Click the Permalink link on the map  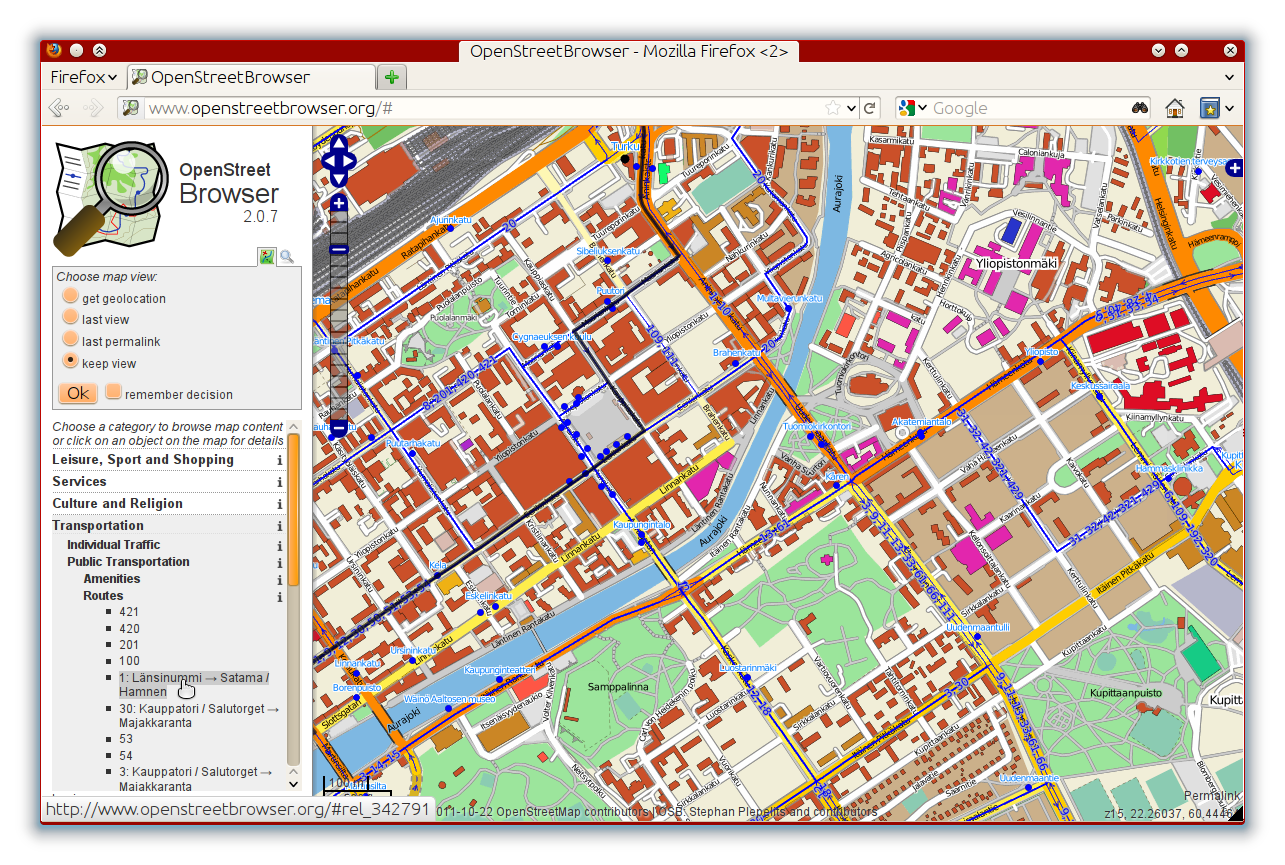(x=1212, y=796)
